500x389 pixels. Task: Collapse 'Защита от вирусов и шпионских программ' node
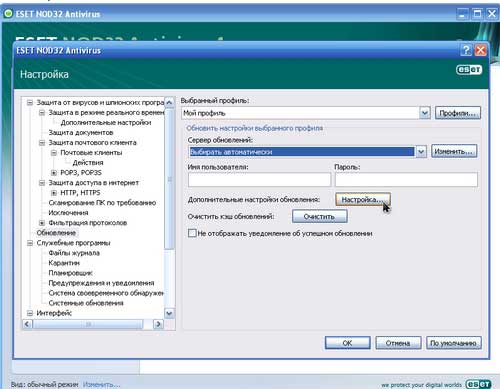coord(30,103)
